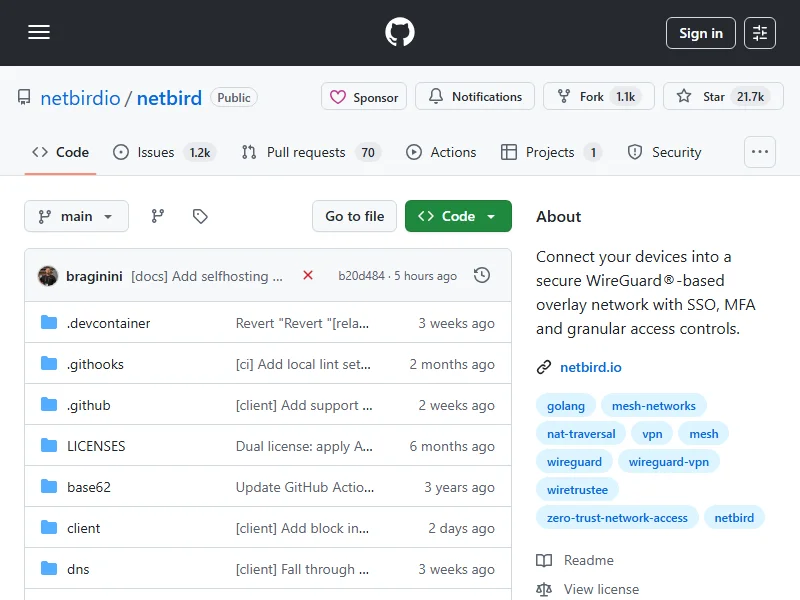Click the Go to file search field
This screenshot has height=600, width=800.
(x=355, y=216)
